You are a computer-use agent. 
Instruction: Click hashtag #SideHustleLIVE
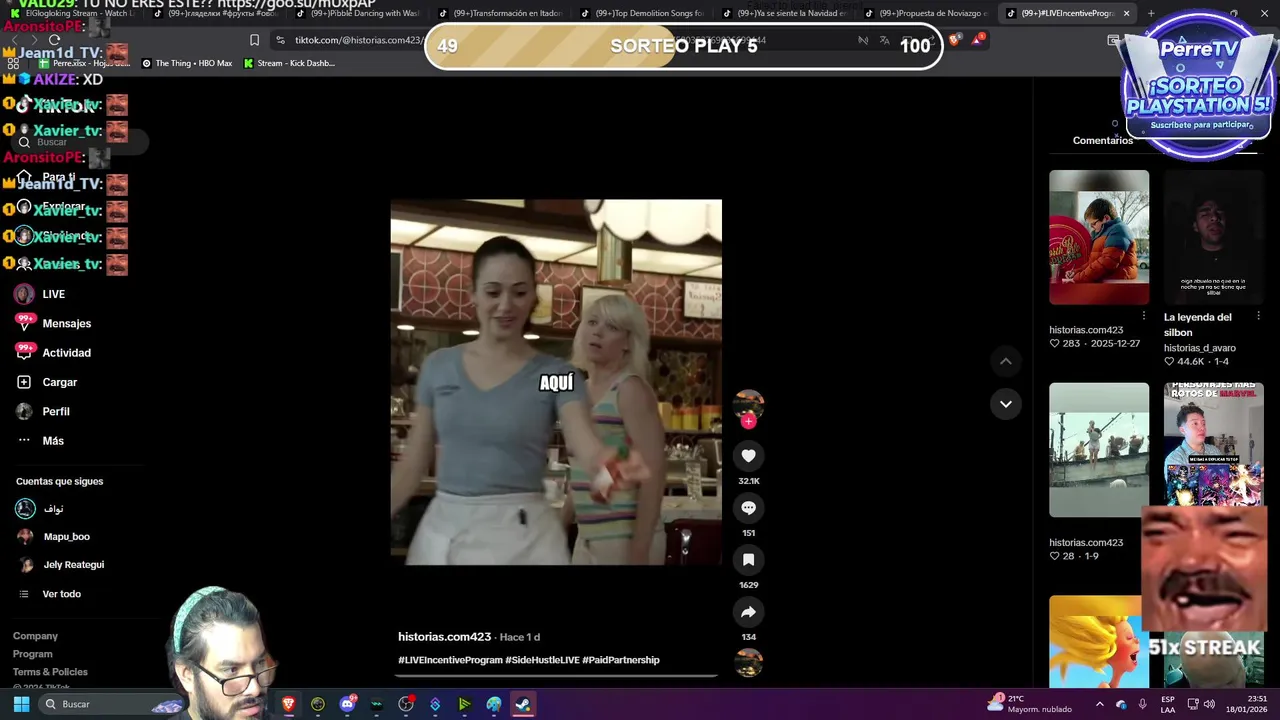tap(542, 660)
